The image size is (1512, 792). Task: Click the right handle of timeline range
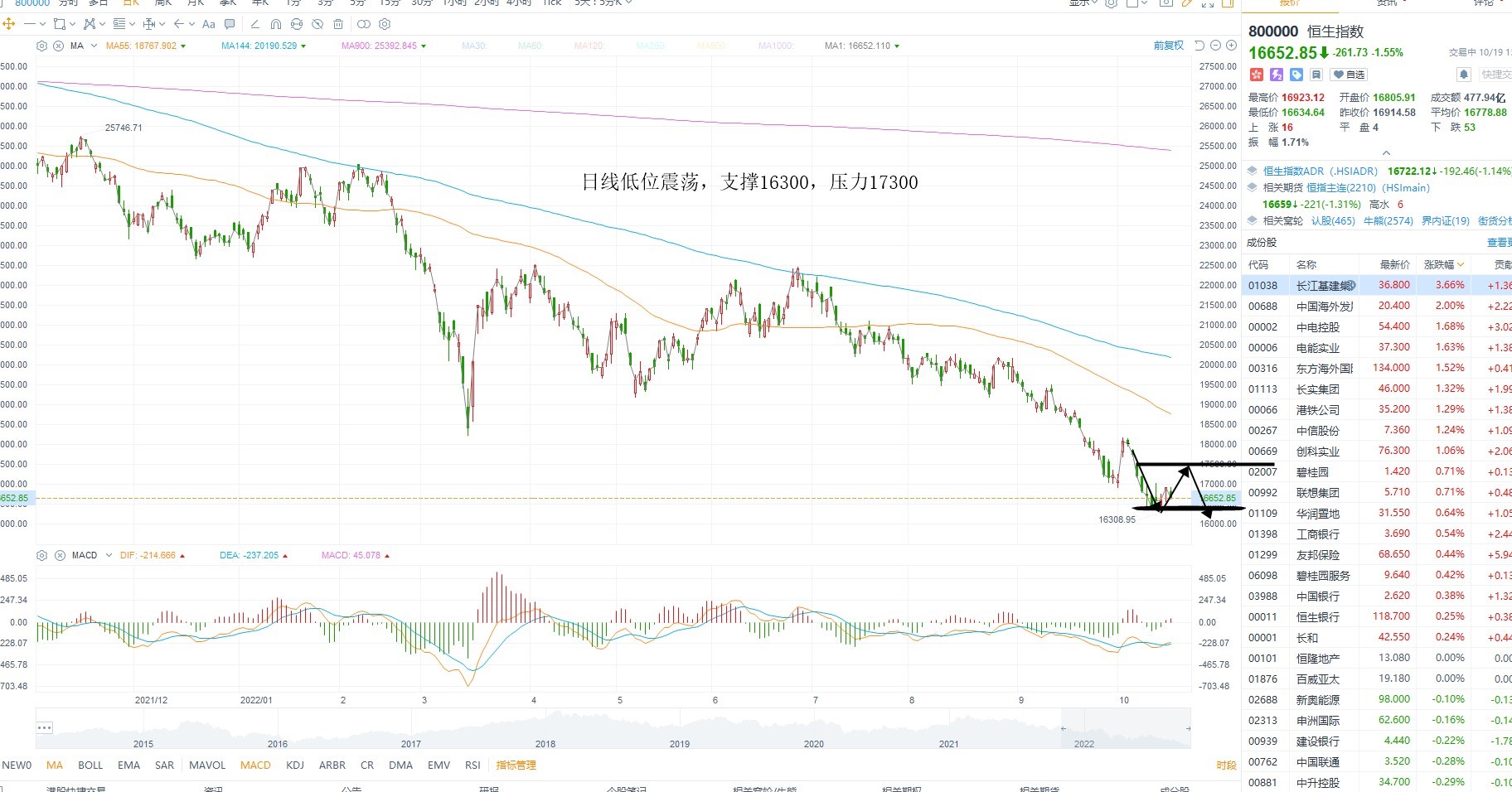[1188, 728]
